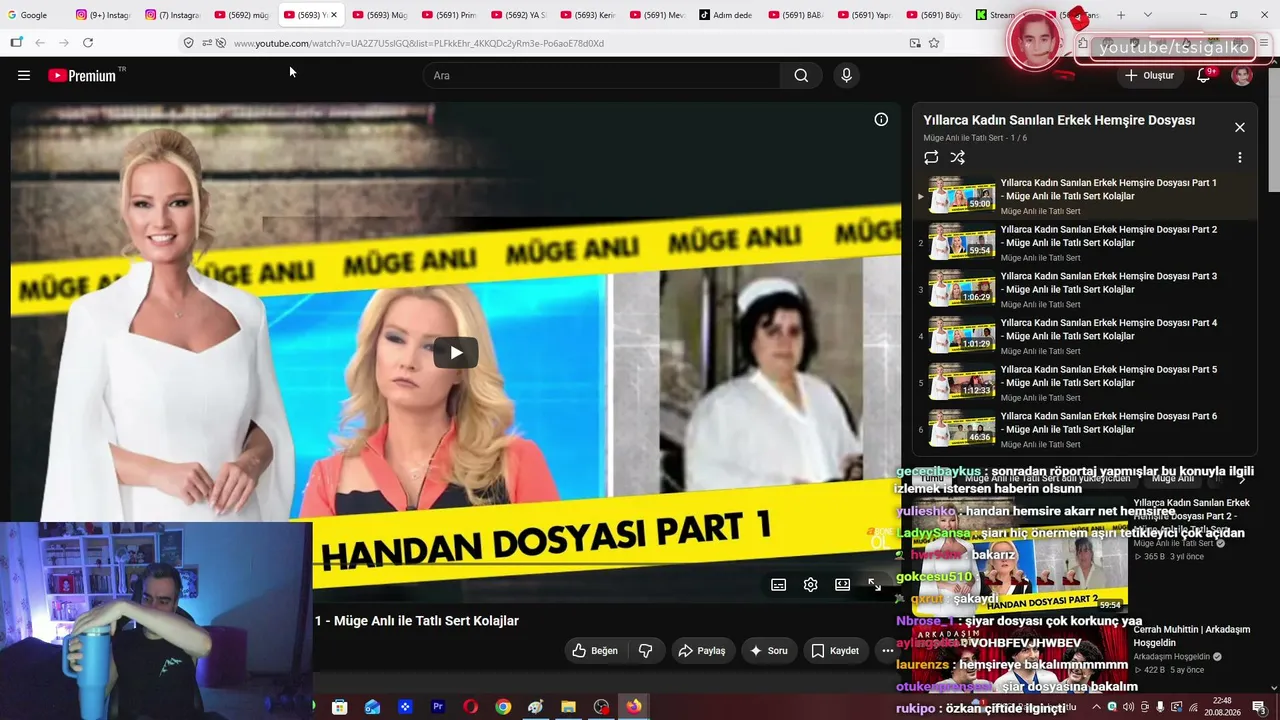Bookmark this page with the star

(x=934, y=43)
